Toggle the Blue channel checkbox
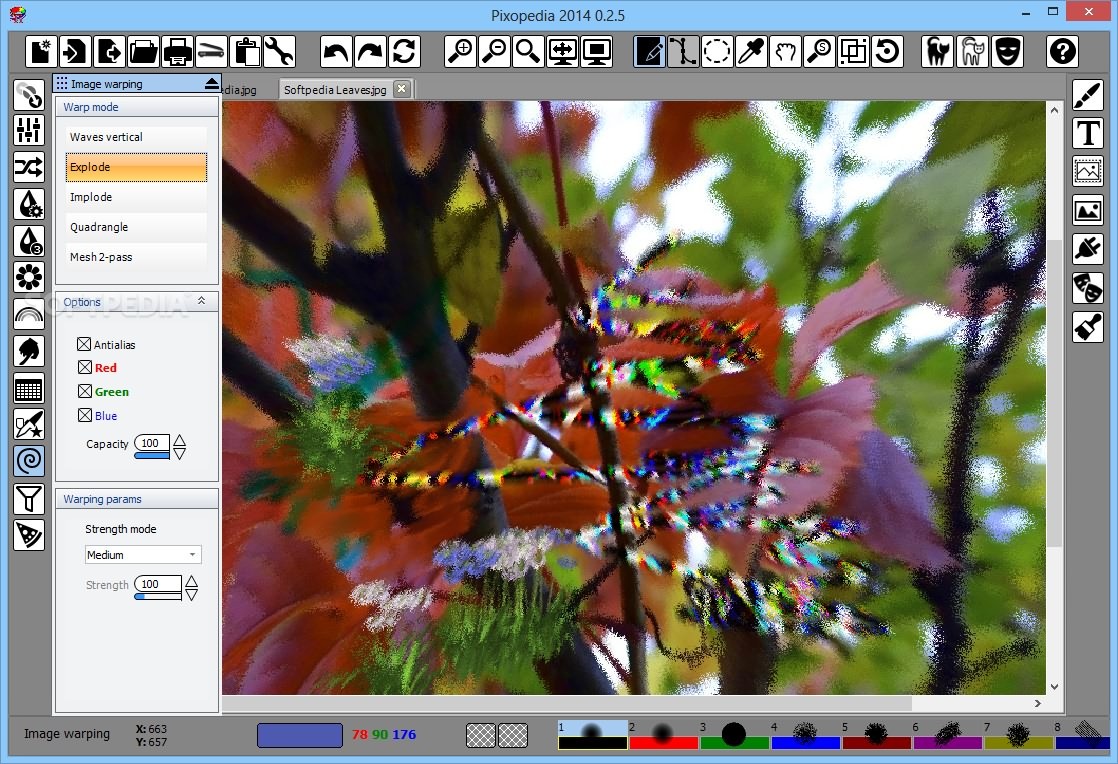 (85, 415)
